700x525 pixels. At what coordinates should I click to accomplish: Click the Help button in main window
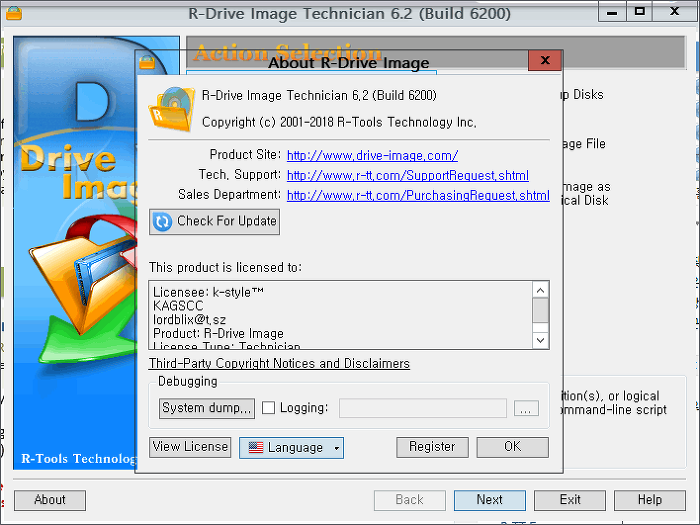650,500
